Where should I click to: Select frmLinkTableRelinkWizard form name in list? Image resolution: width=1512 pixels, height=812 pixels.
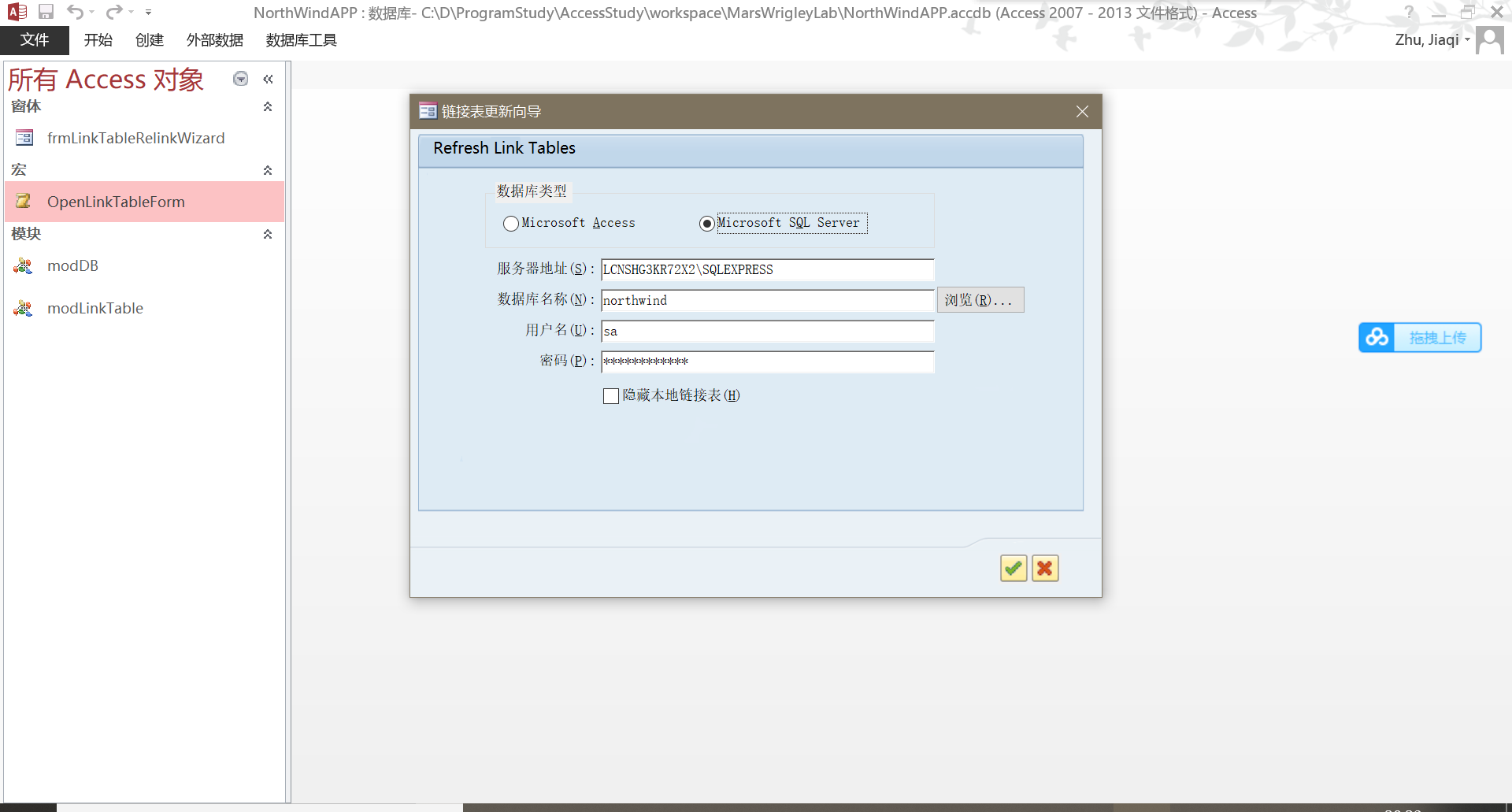point(136,138)
